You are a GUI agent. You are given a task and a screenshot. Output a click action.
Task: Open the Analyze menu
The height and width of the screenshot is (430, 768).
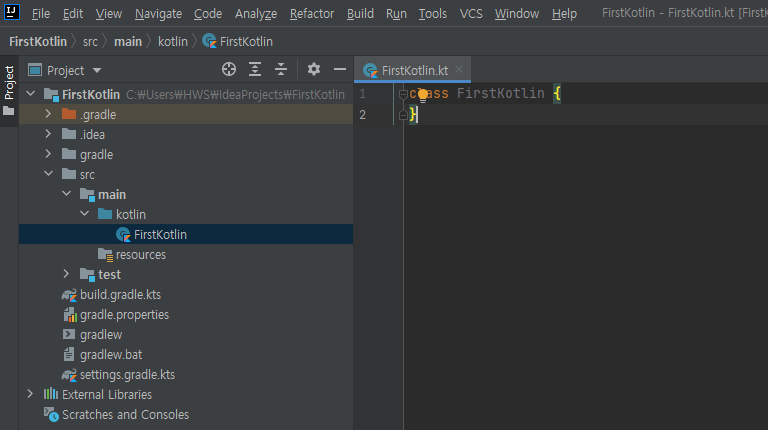point(256,14)
